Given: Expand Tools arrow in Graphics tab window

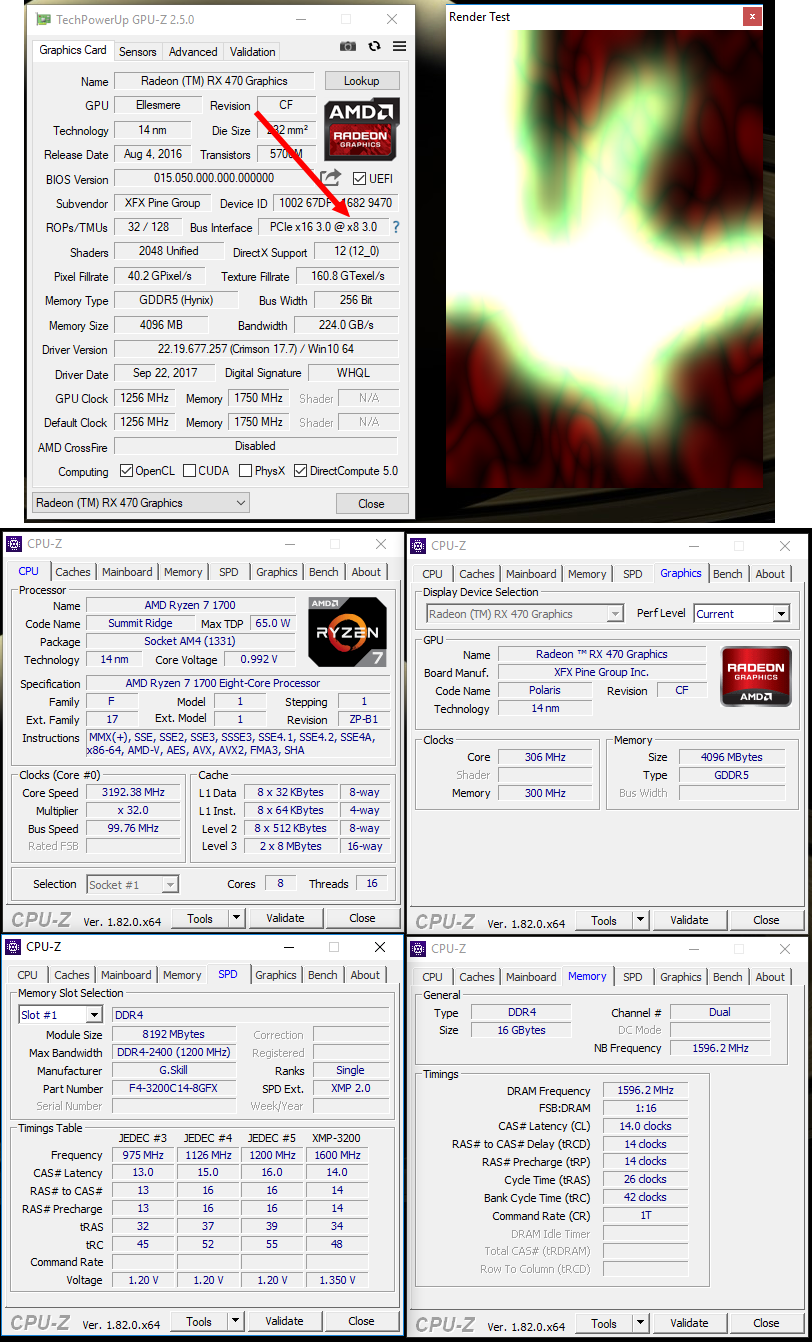Looking at the screenshot, I should 641,920.
